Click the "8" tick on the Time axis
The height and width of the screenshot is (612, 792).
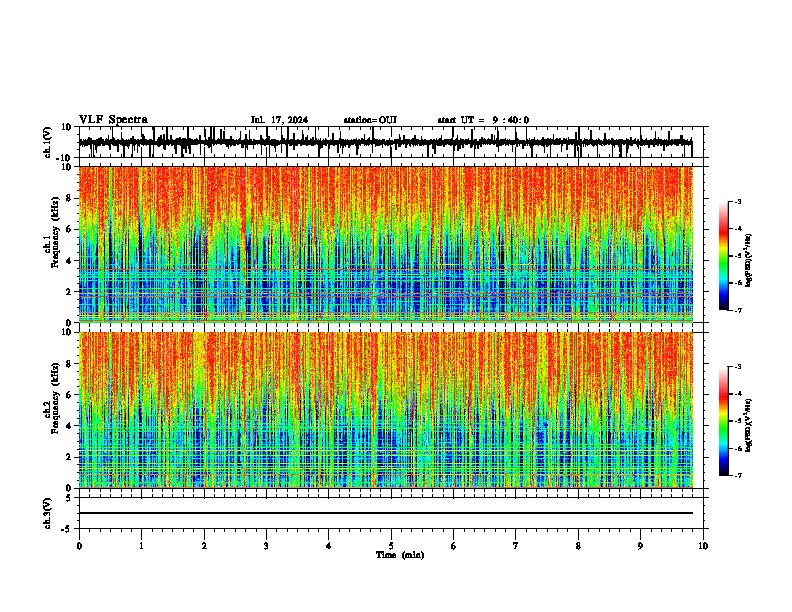coord(578,546)
